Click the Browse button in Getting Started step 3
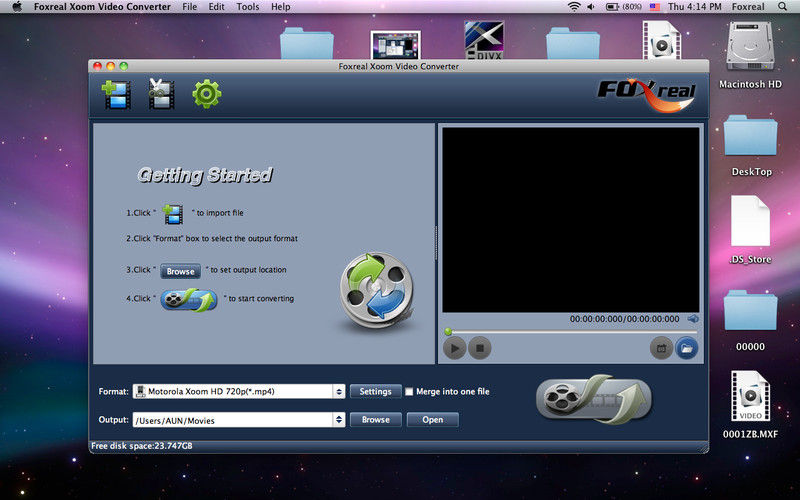800x500 pixels. pos(180,271)
